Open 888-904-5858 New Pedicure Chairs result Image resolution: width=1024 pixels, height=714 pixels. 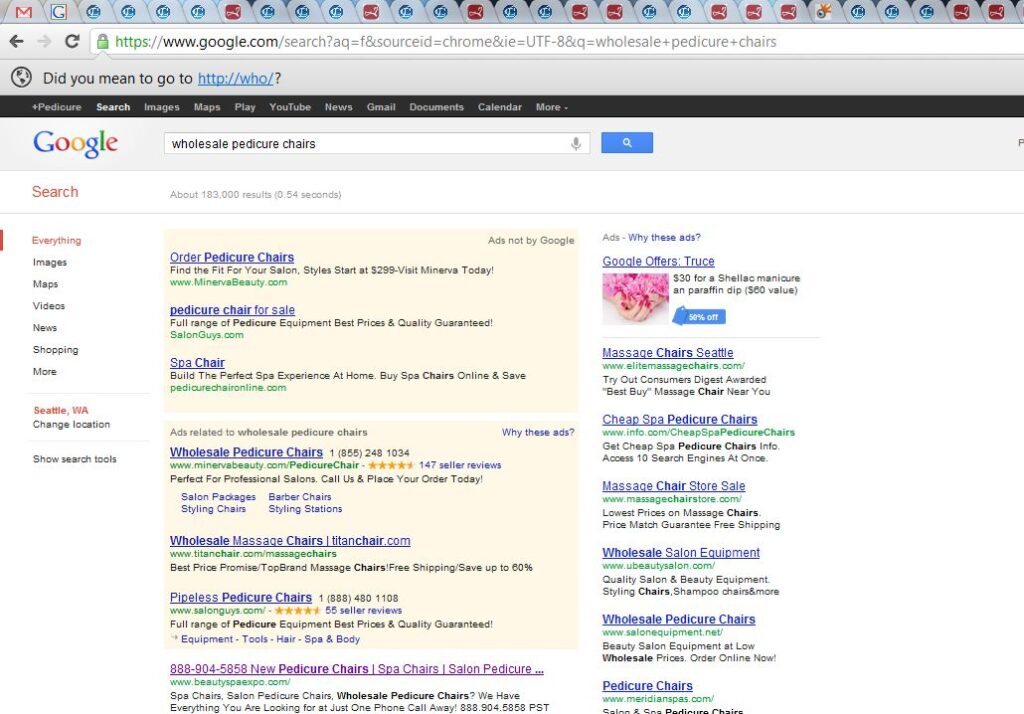coord(357,669)
